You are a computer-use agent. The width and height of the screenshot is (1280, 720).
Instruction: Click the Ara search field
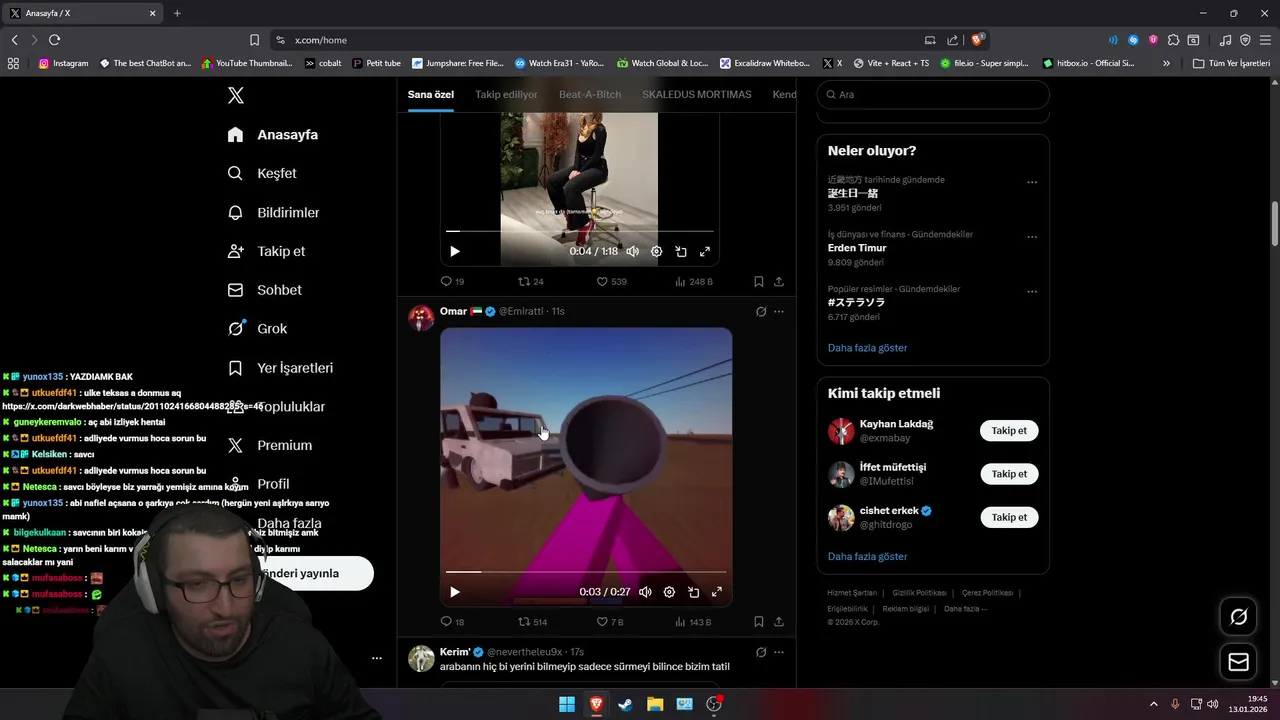[x=933, y=94]
